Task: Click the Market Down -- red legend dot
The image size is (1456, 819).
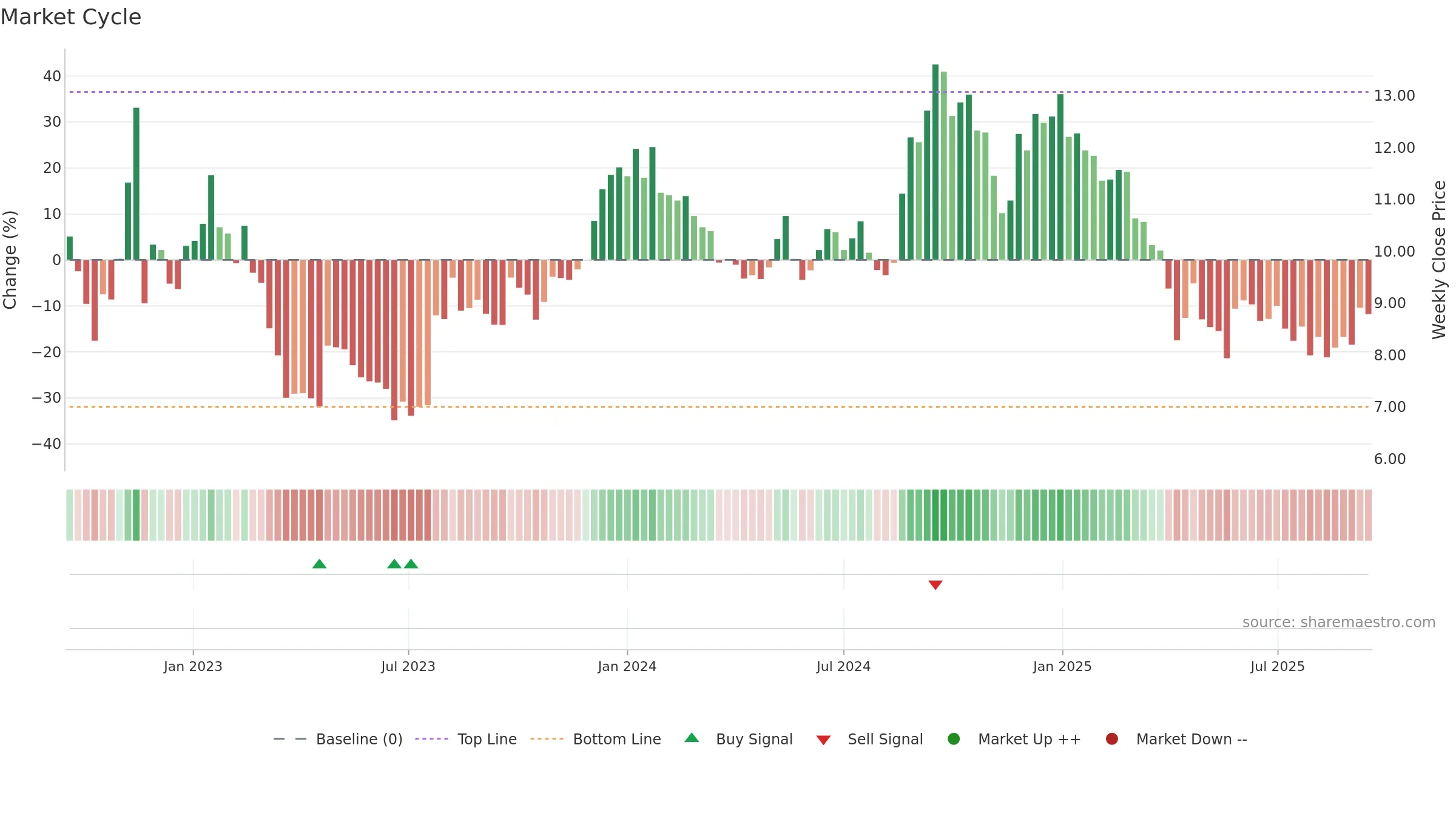Action: coord(1112,739)
